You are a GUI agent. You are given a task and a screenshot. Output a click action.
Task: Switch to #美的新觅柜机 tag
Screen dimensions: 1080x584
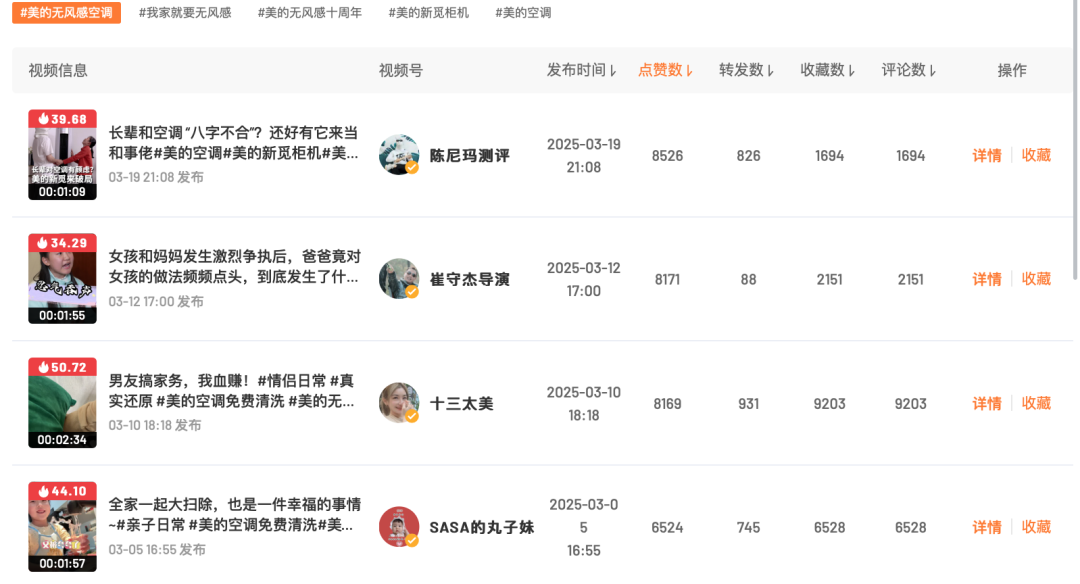click(x=428, y=13)
